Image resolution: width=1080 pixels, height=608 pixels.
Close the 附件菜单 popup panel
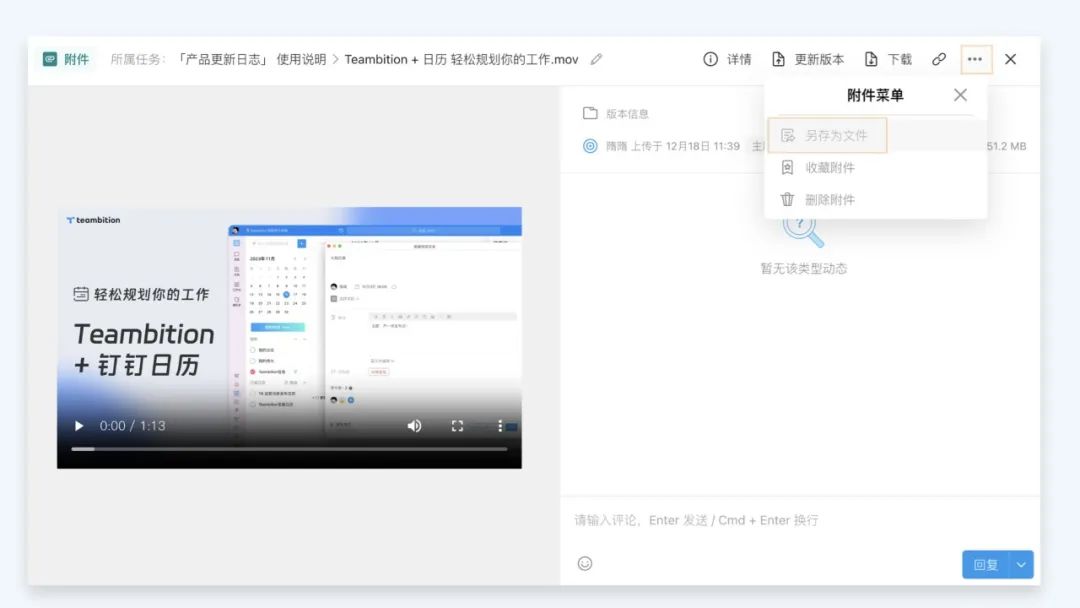960,95
